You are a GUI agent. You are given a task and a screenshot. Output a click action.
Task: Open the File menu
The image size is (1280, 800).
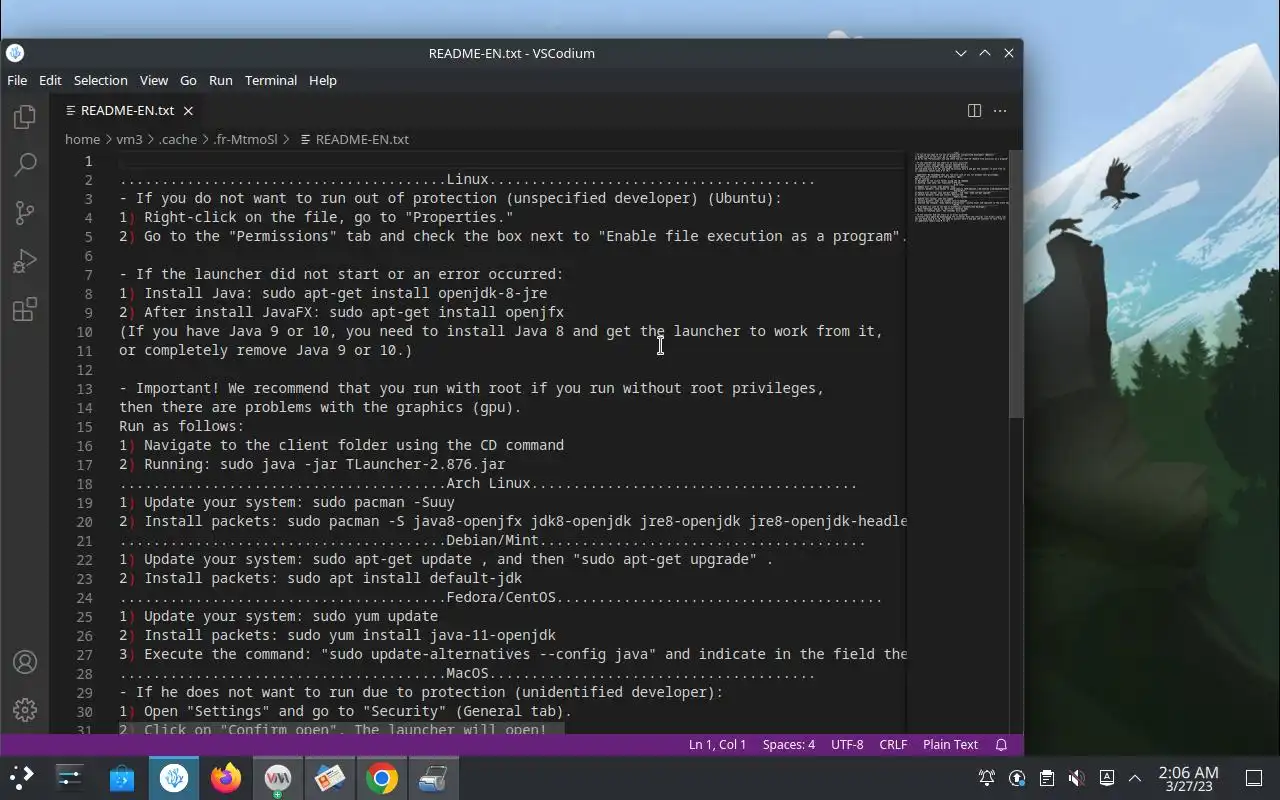point(17,80)
